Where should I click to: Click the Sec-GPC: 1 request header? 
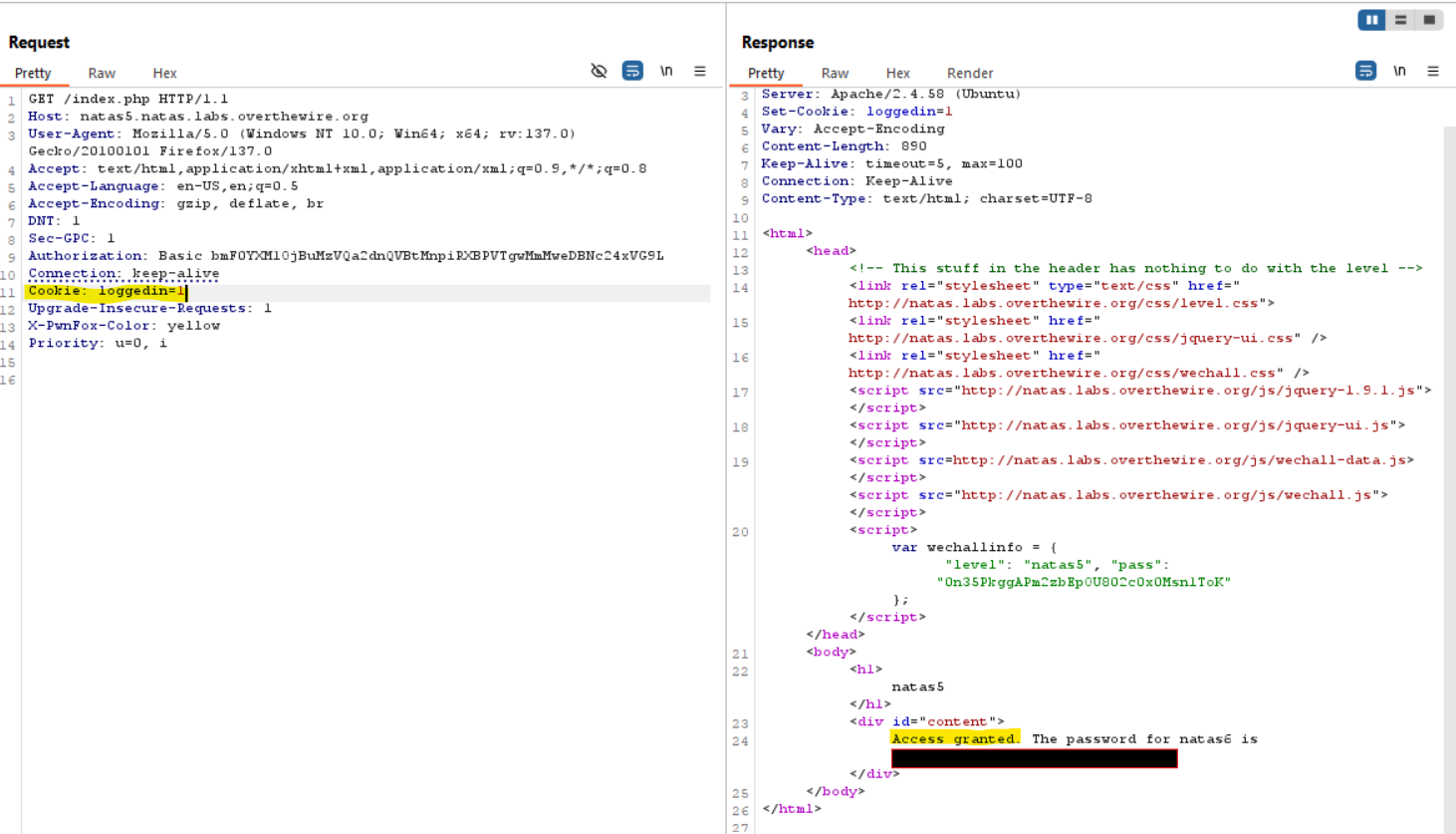pos(72,238)
